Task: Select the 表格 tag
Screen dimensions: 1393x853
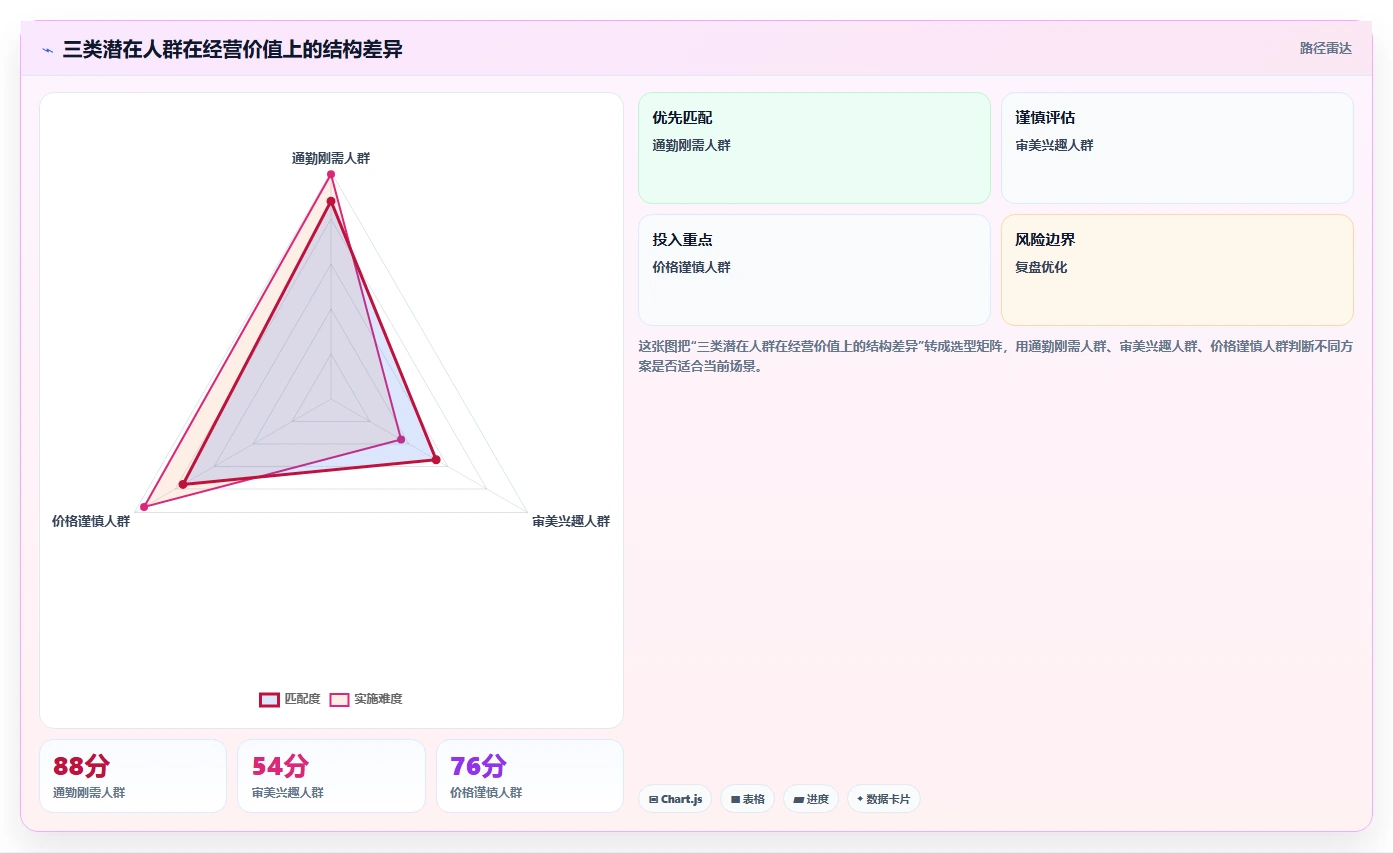Action: tap(747, 799)
